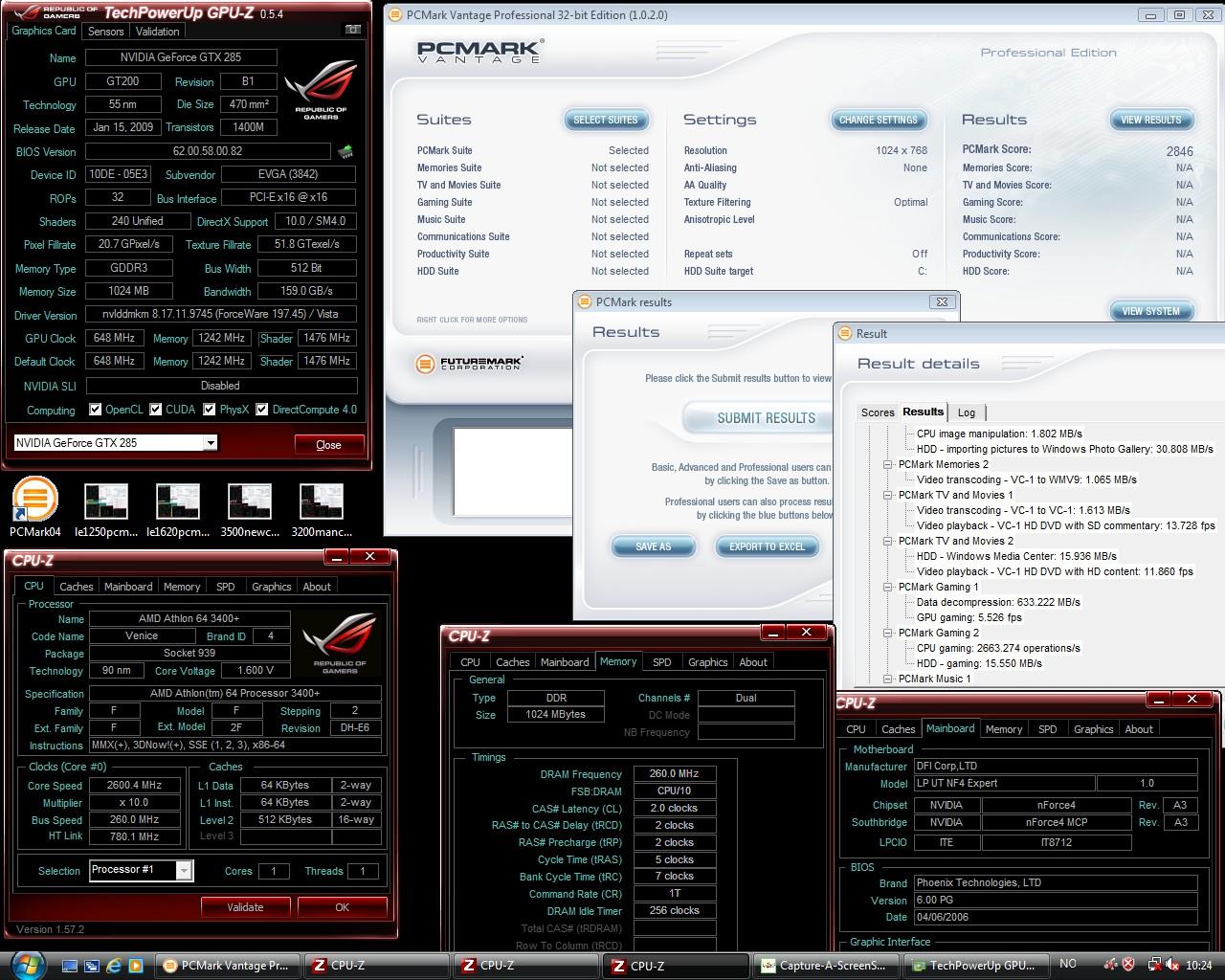Viewport: 1225px width, 980px height.
Task: Toggle the DirectCompute 4.0 checkbox
Action: pyautogui.click(x=261, y=410)
